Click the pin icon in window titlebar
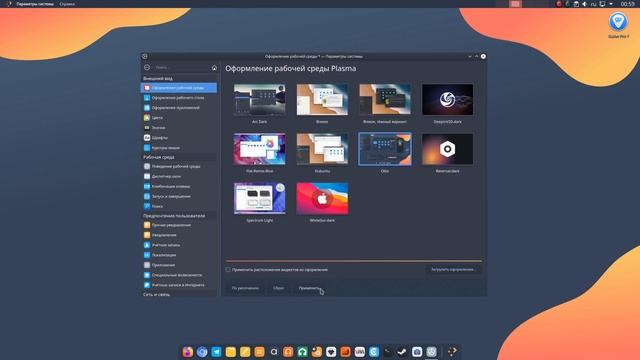 click(x=144, y=56)
